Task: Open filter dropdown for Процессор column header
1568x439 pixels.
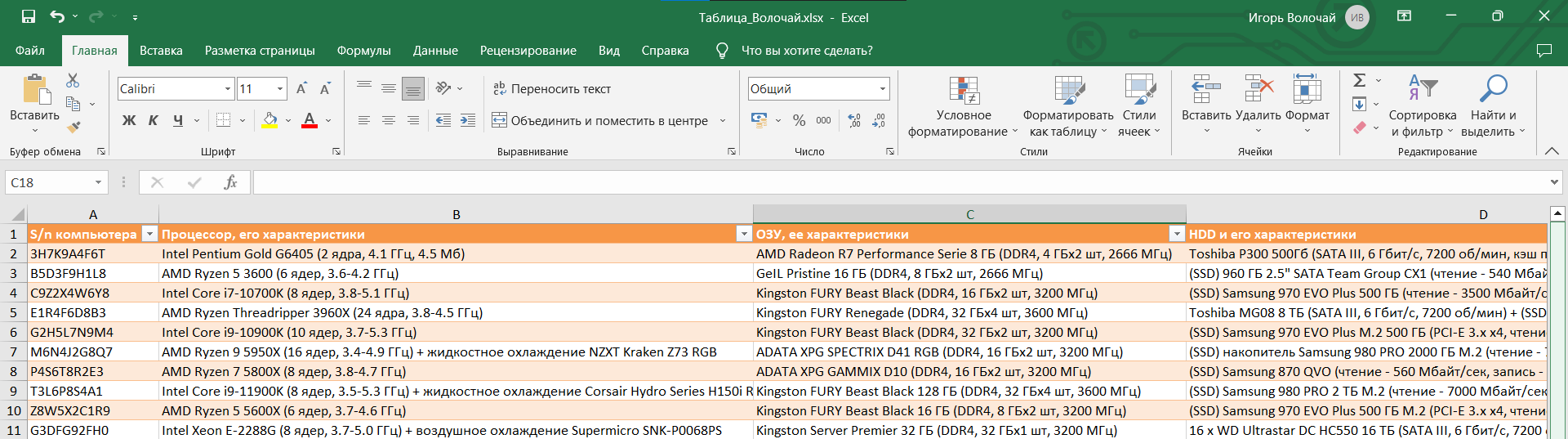Action: [x=743, y=234]
